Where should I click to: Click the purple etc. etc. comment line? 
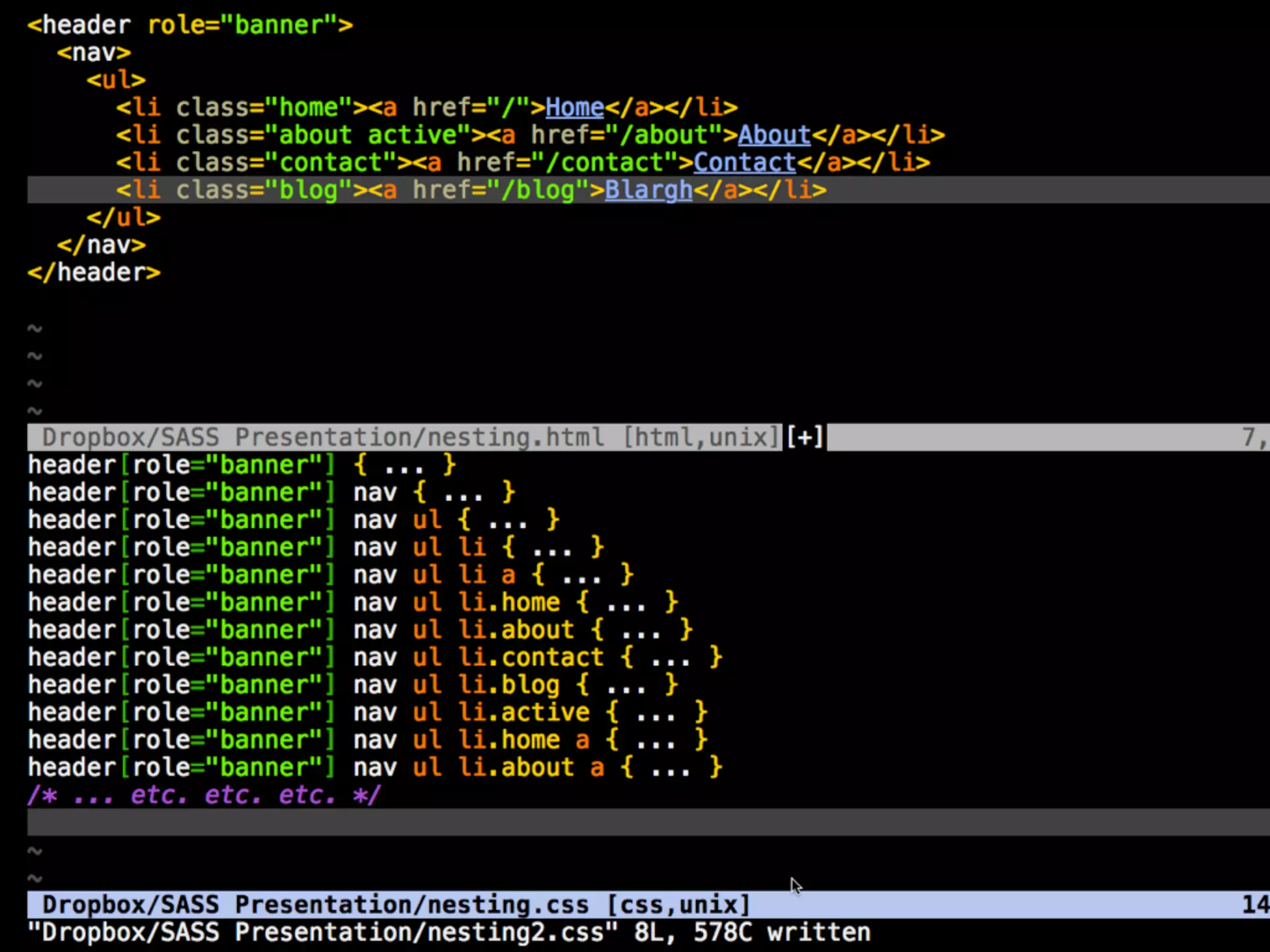click(205, 795)
